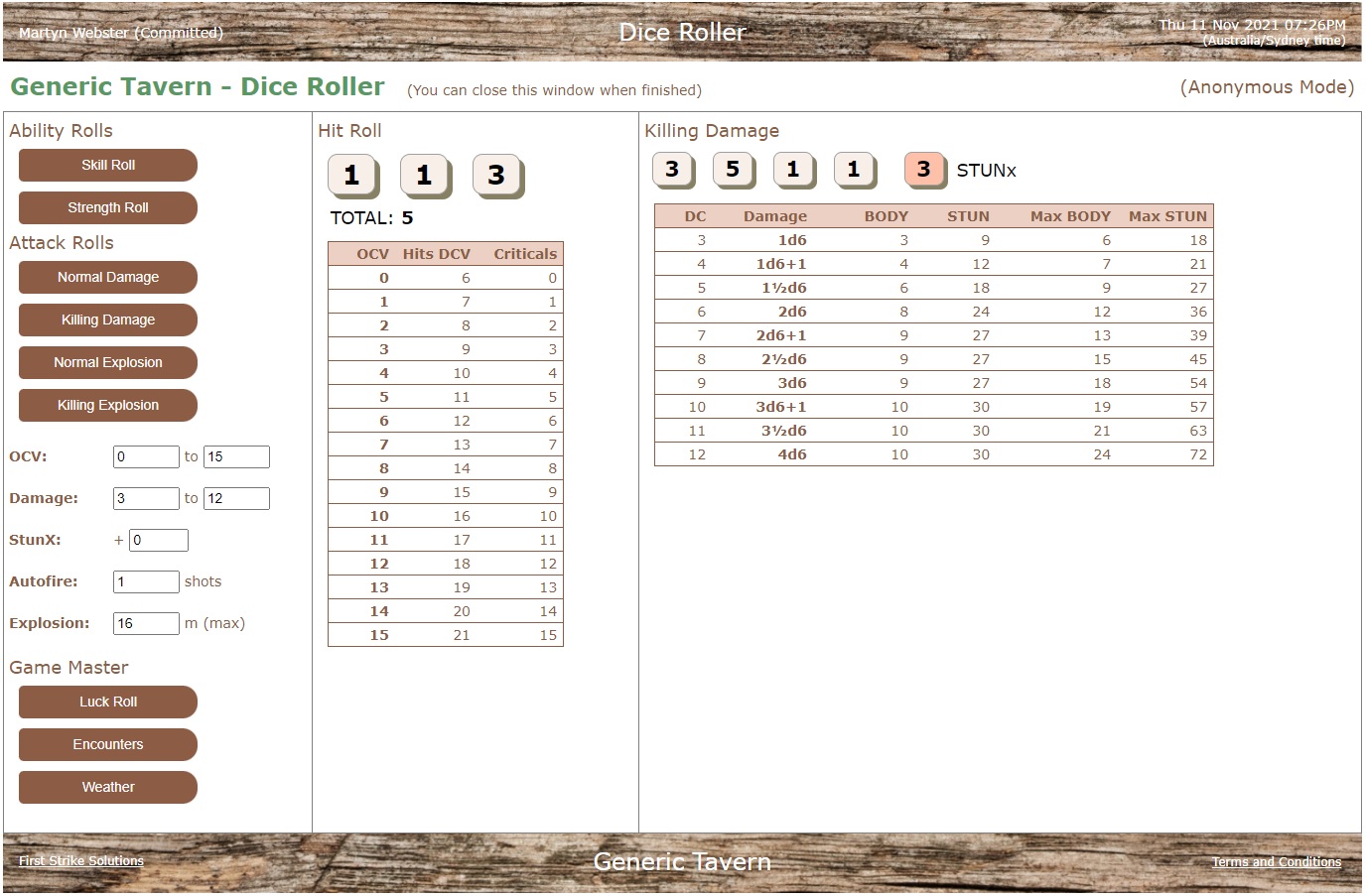This screenshot has width=1366, height=896.
Task: Click the Generic Tavern - Dice Roller heading
Action: click(x=198, y=86)
